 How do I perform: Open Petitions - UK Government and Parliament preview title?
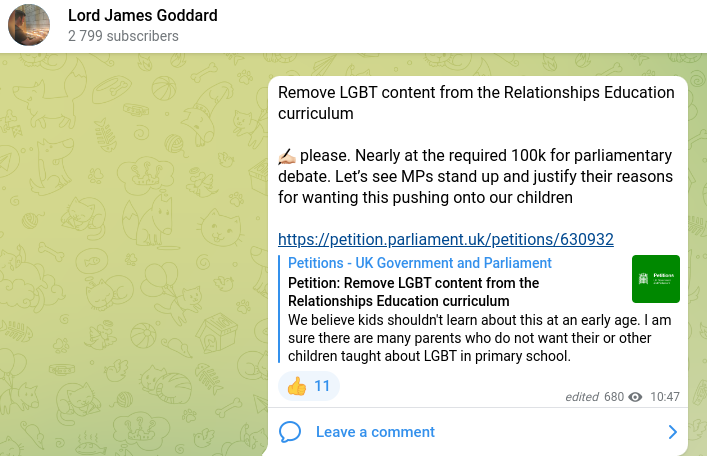pyautogui.click(x=419, y=263)
